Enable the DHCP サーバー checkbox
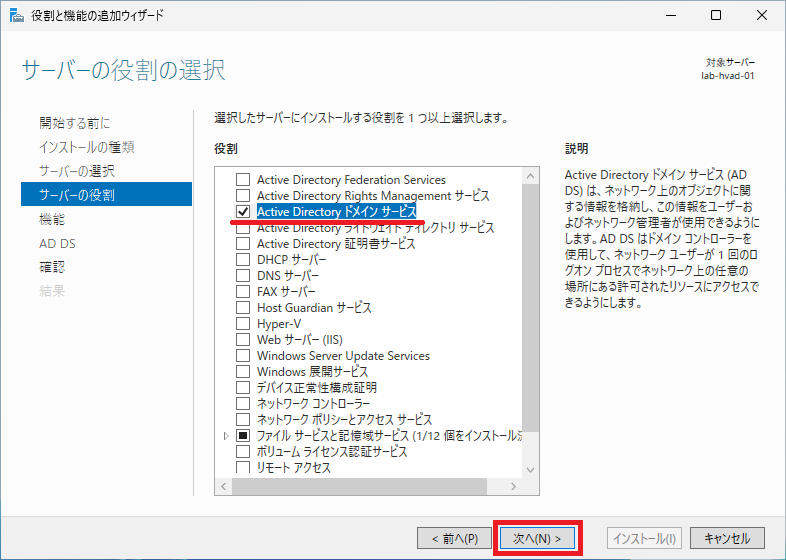786x560 pixels. (243, 260)
